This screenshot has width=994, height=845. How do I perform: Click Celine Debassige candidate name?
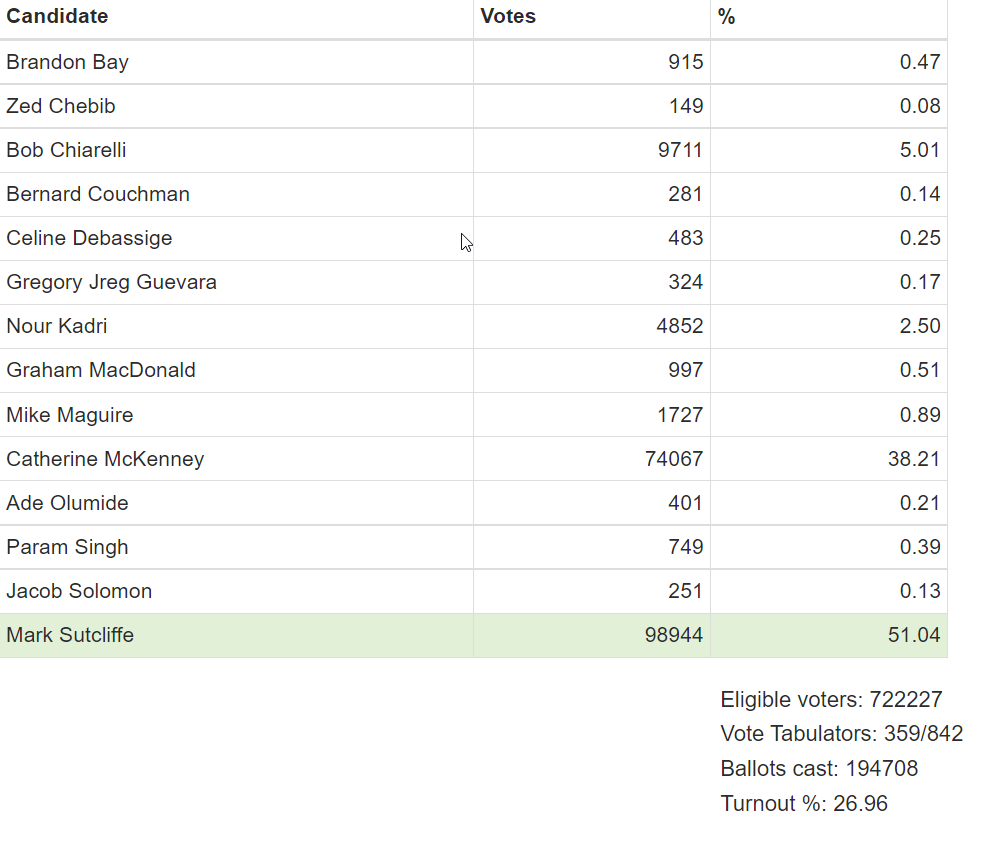tap(89, 238)
